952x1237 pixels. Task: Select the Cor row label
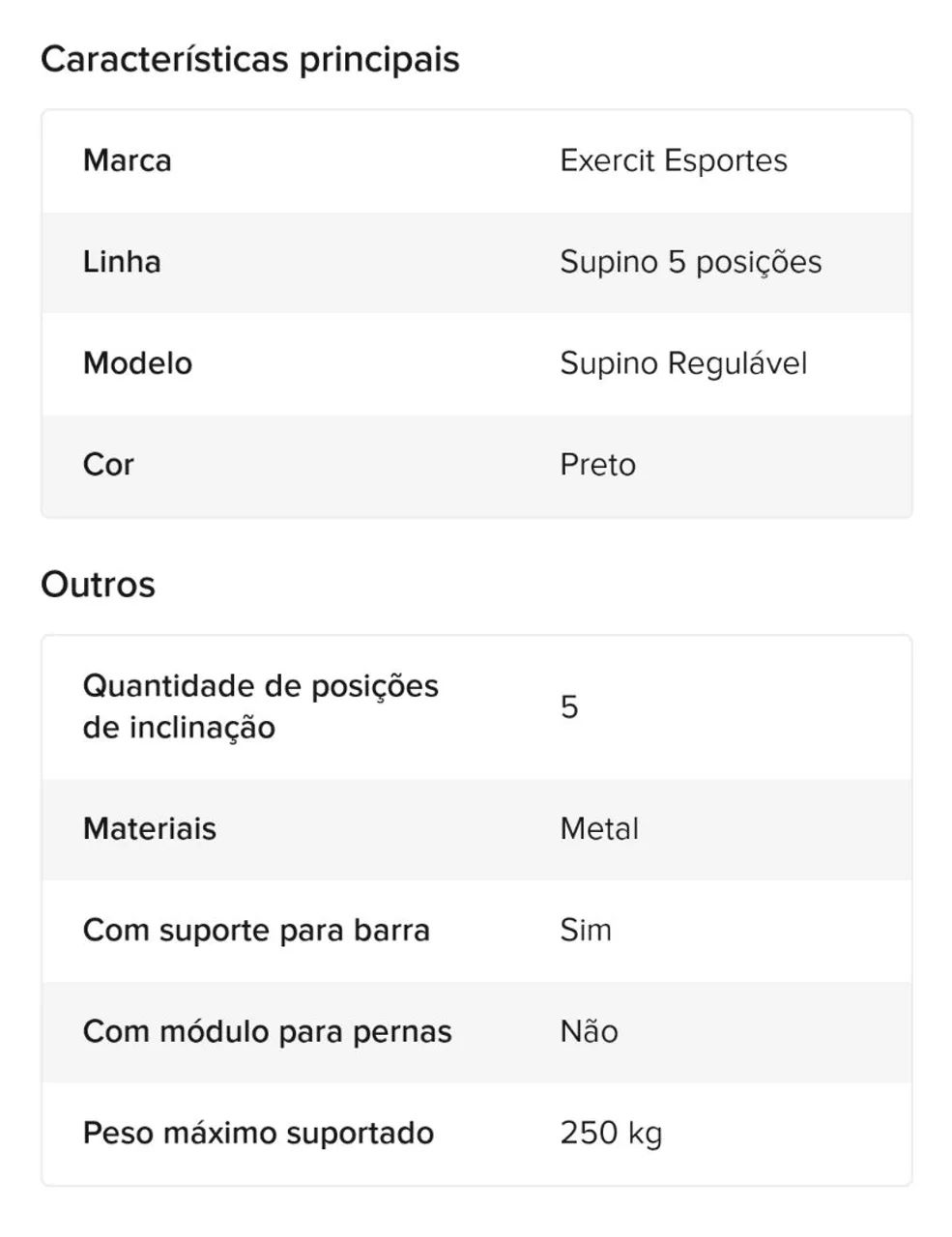click(108, 465)
